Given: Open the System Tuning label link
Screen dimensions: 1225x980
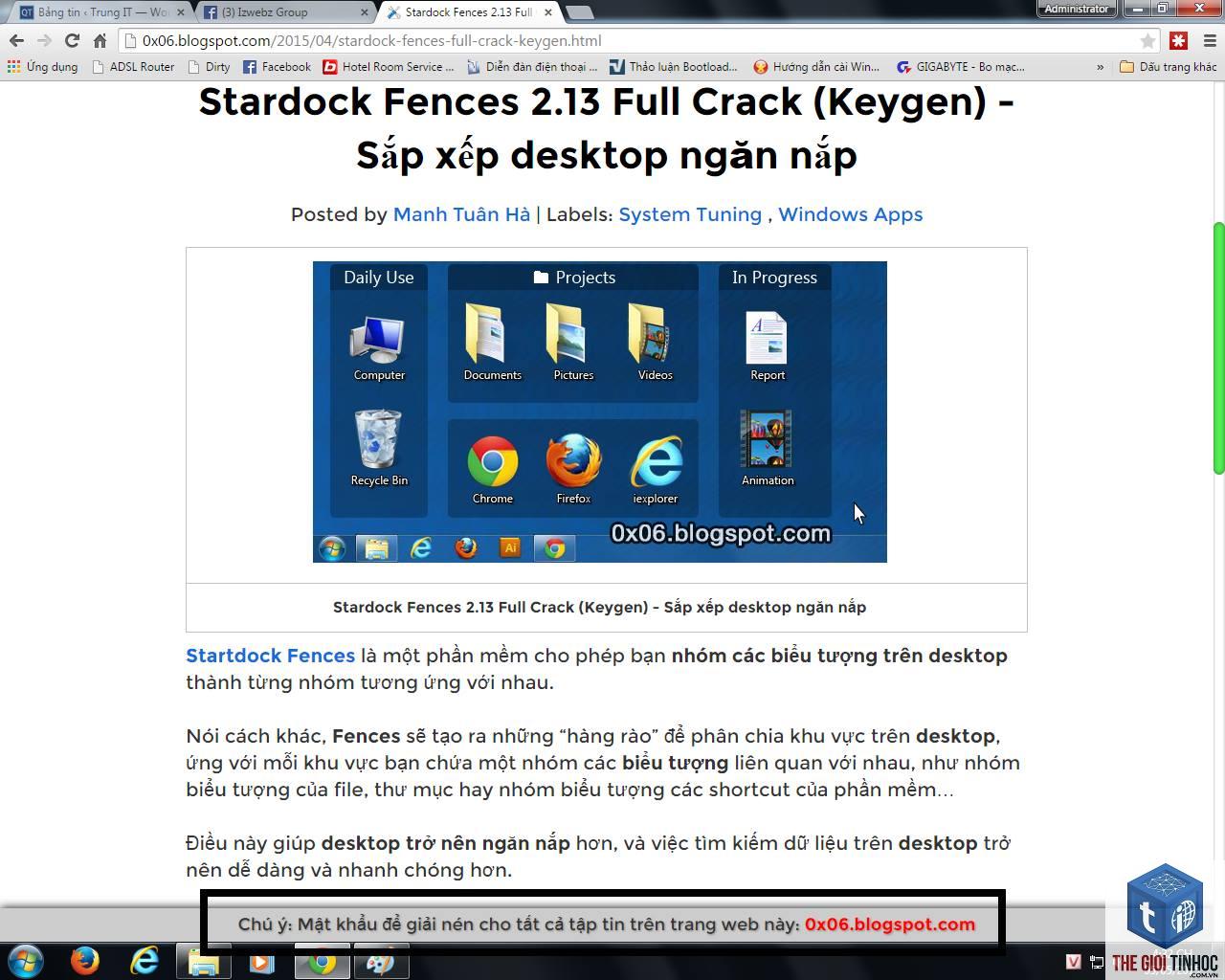Looking at the screenshot, I should [x=690, y=214].
